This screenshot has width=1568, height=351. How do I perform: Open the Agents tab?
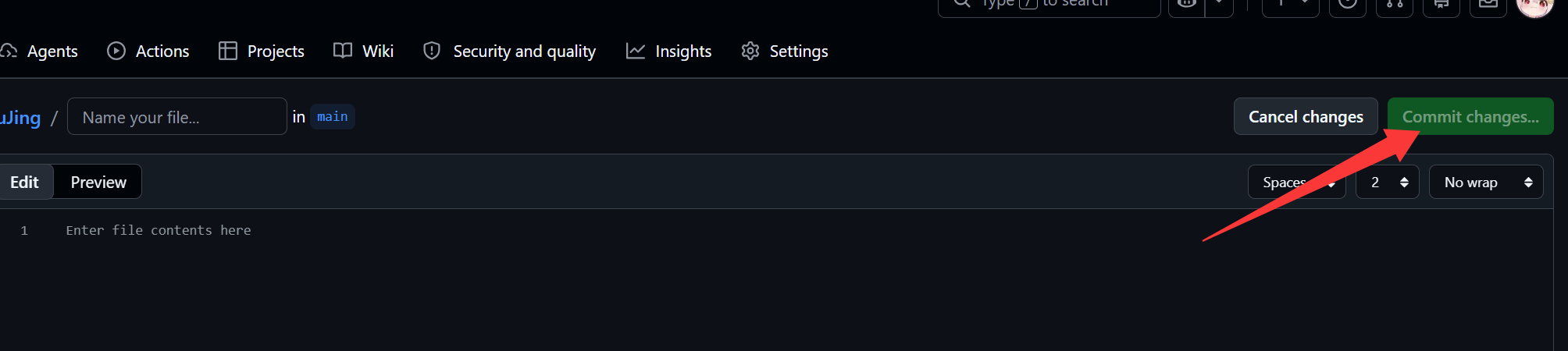point(39,51)
